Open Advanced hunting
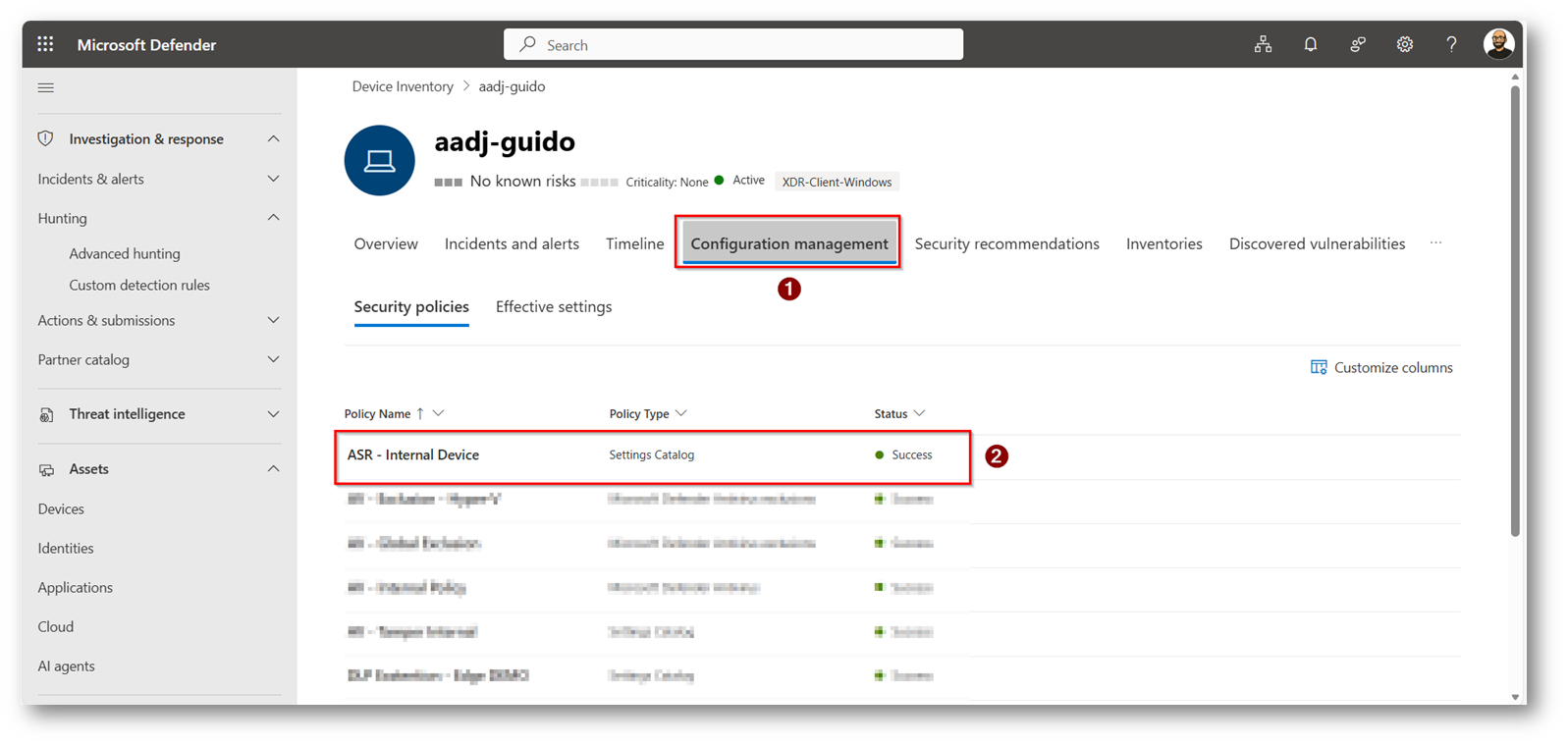This screenshot has height=746, width=1568. [x=125, y=253]
